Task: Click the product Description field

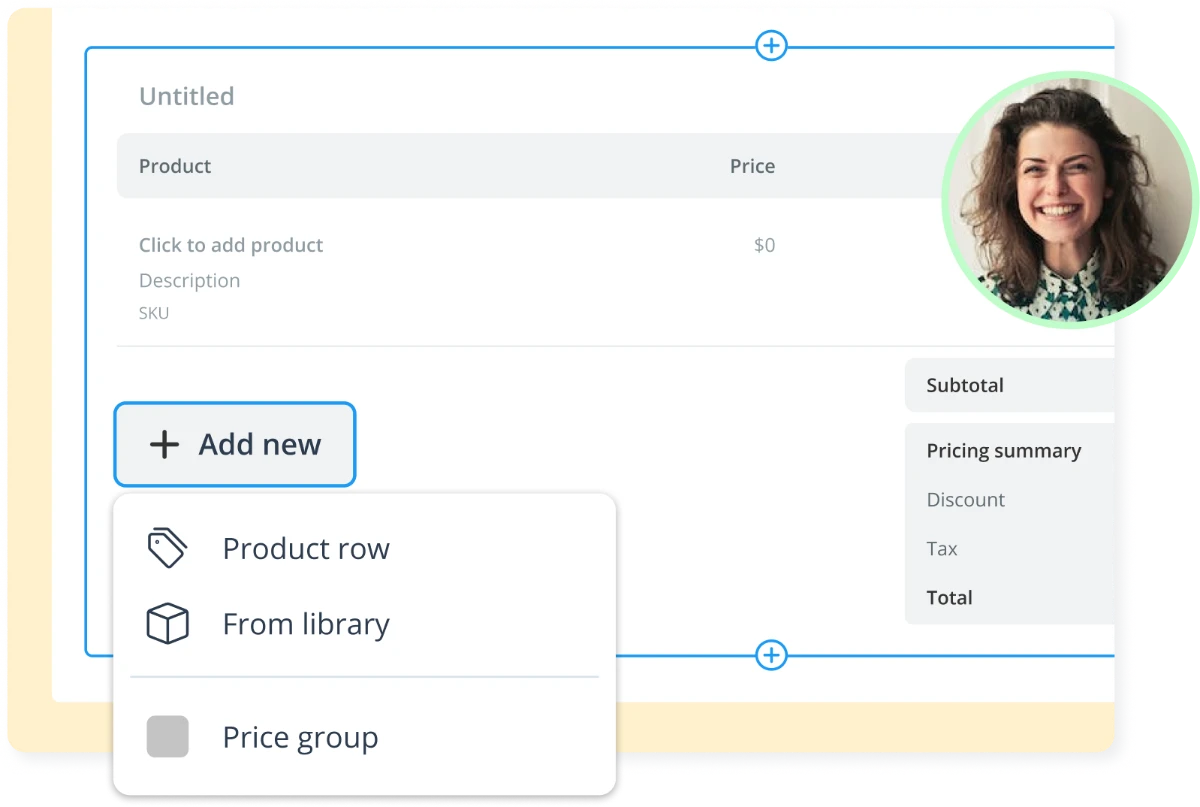Action: point(189,281)
